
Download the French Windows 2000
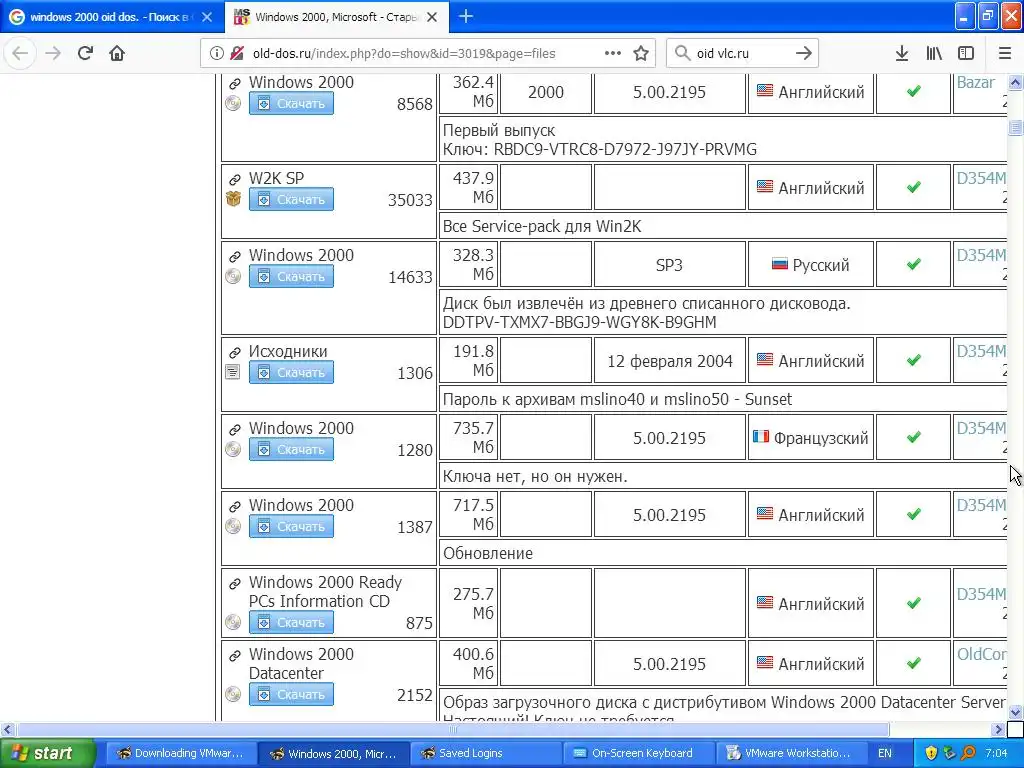291,449
